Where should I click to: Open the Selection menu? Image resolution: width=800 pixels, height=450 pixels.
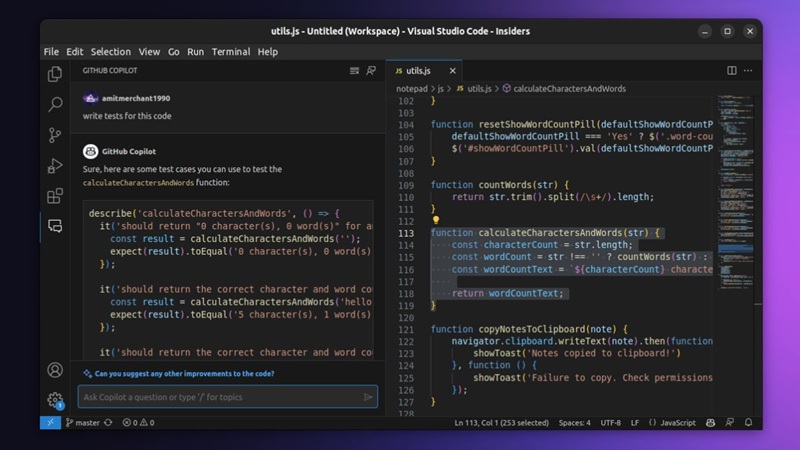pyautogui.click(x=111, y=52)
